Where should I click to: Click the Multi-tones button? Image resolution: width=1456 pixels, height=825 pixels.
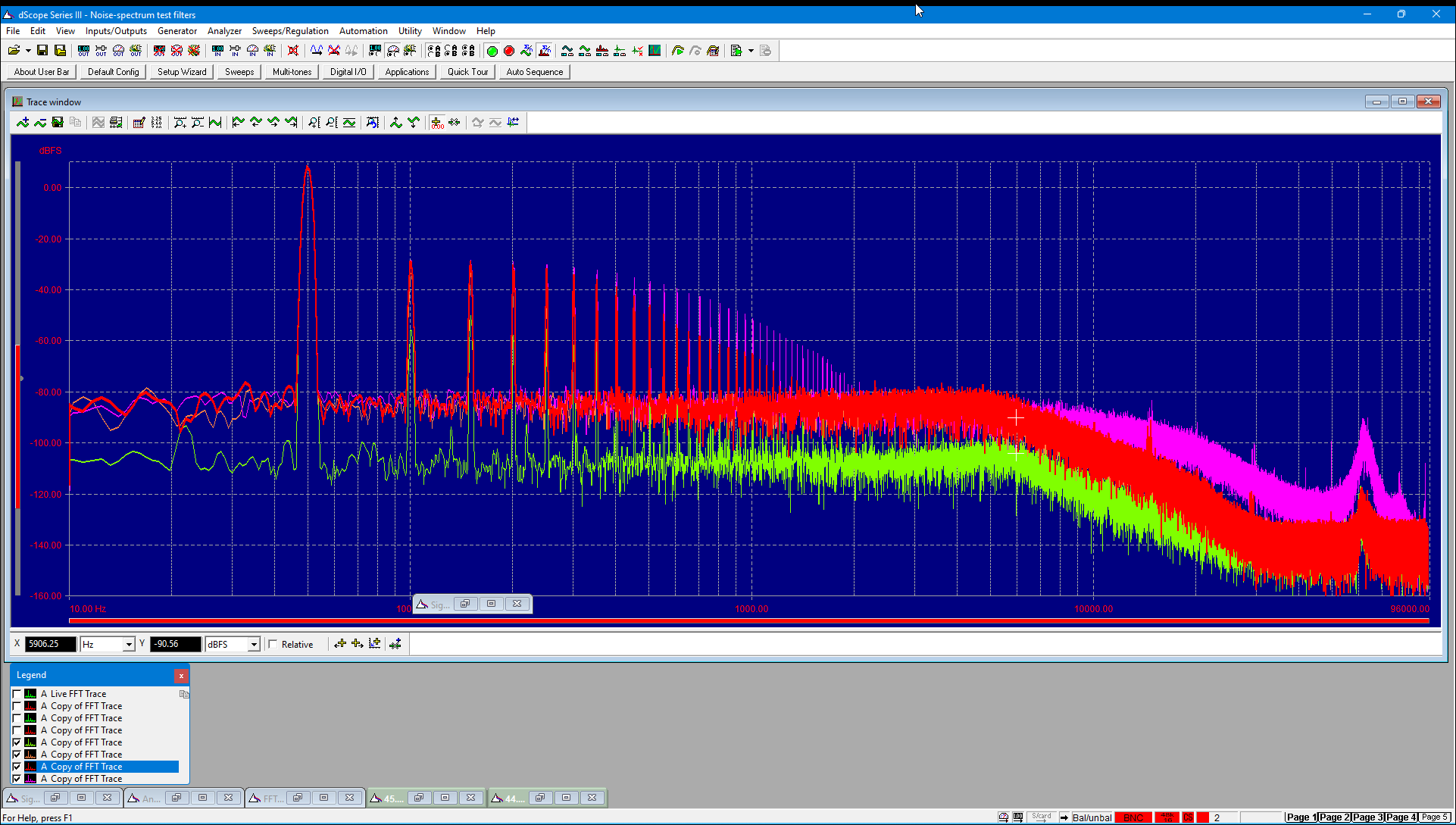pyautogui.click(x=292, y=72)
